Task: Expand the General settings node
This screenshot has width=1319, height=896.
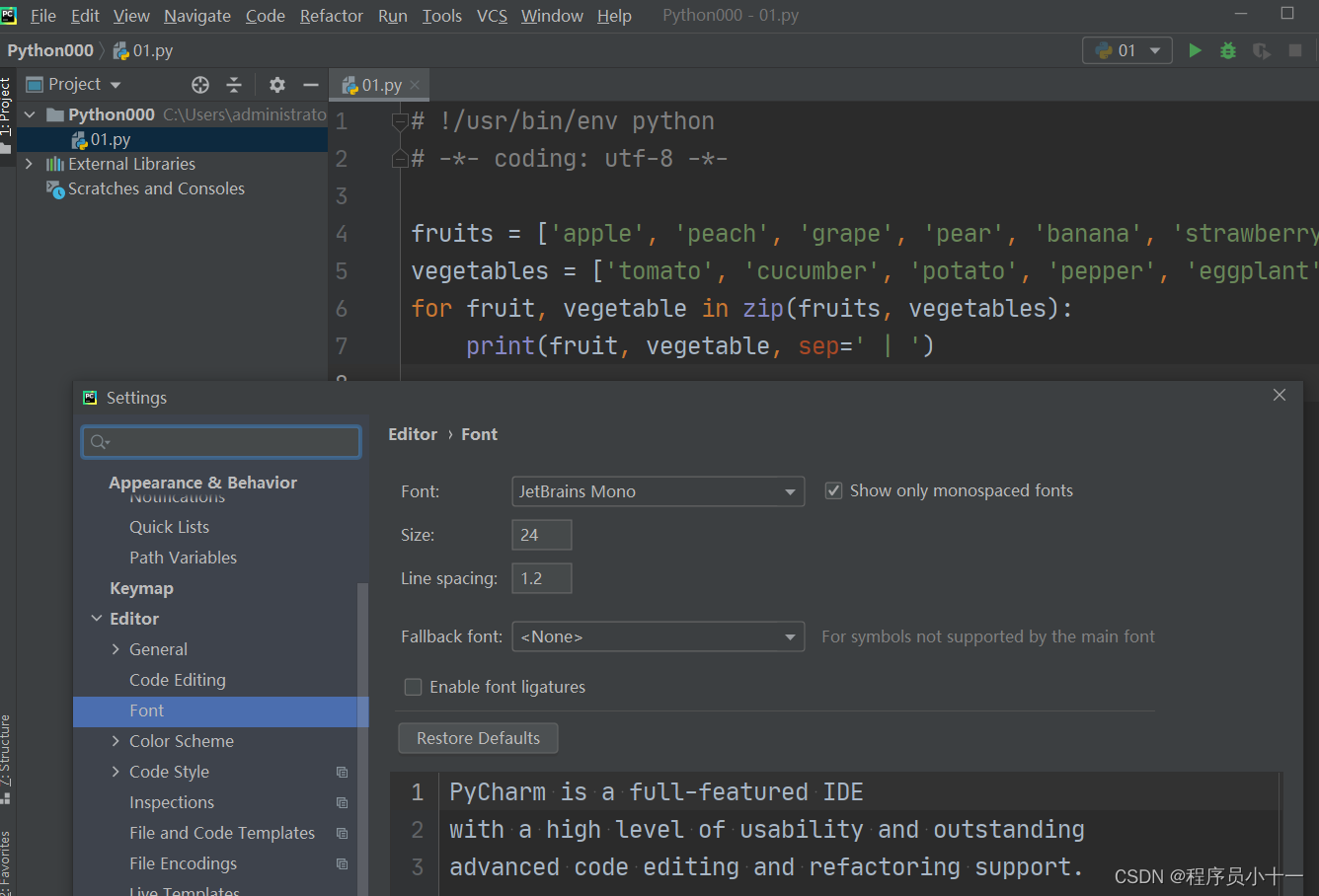Action: coord(116,649)
